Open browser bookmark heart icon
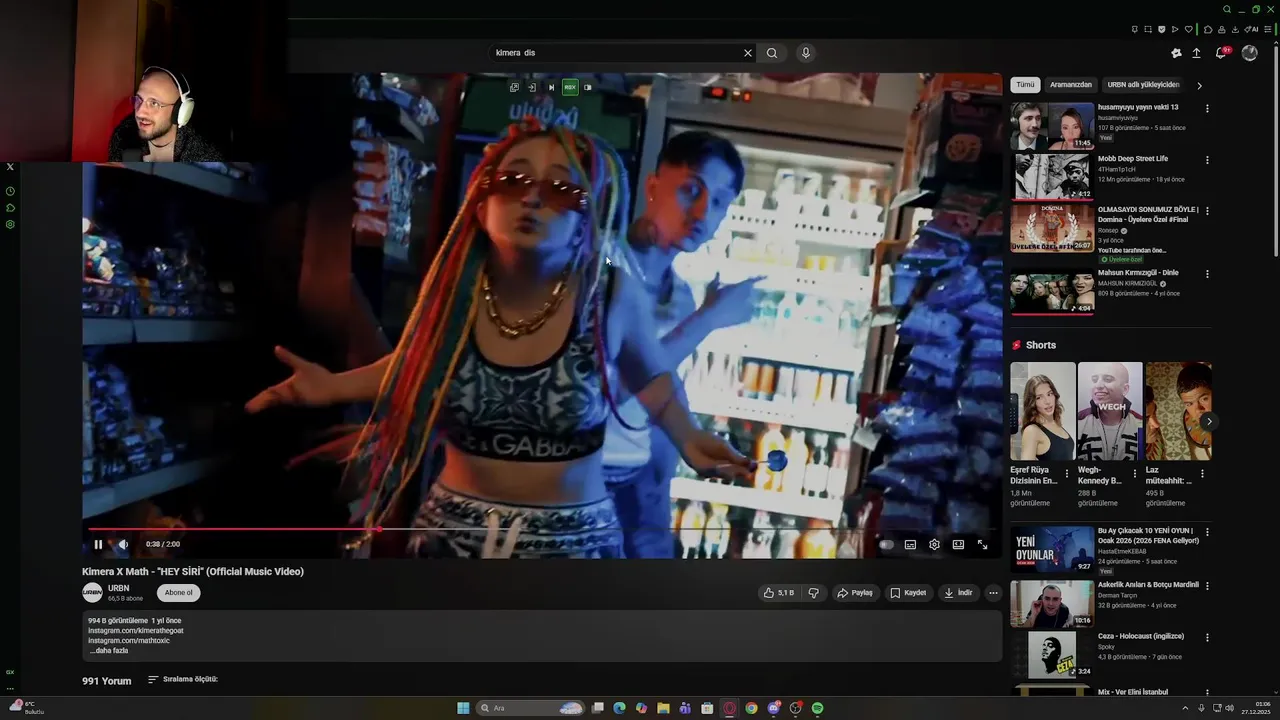 (x=1189, y=29)
